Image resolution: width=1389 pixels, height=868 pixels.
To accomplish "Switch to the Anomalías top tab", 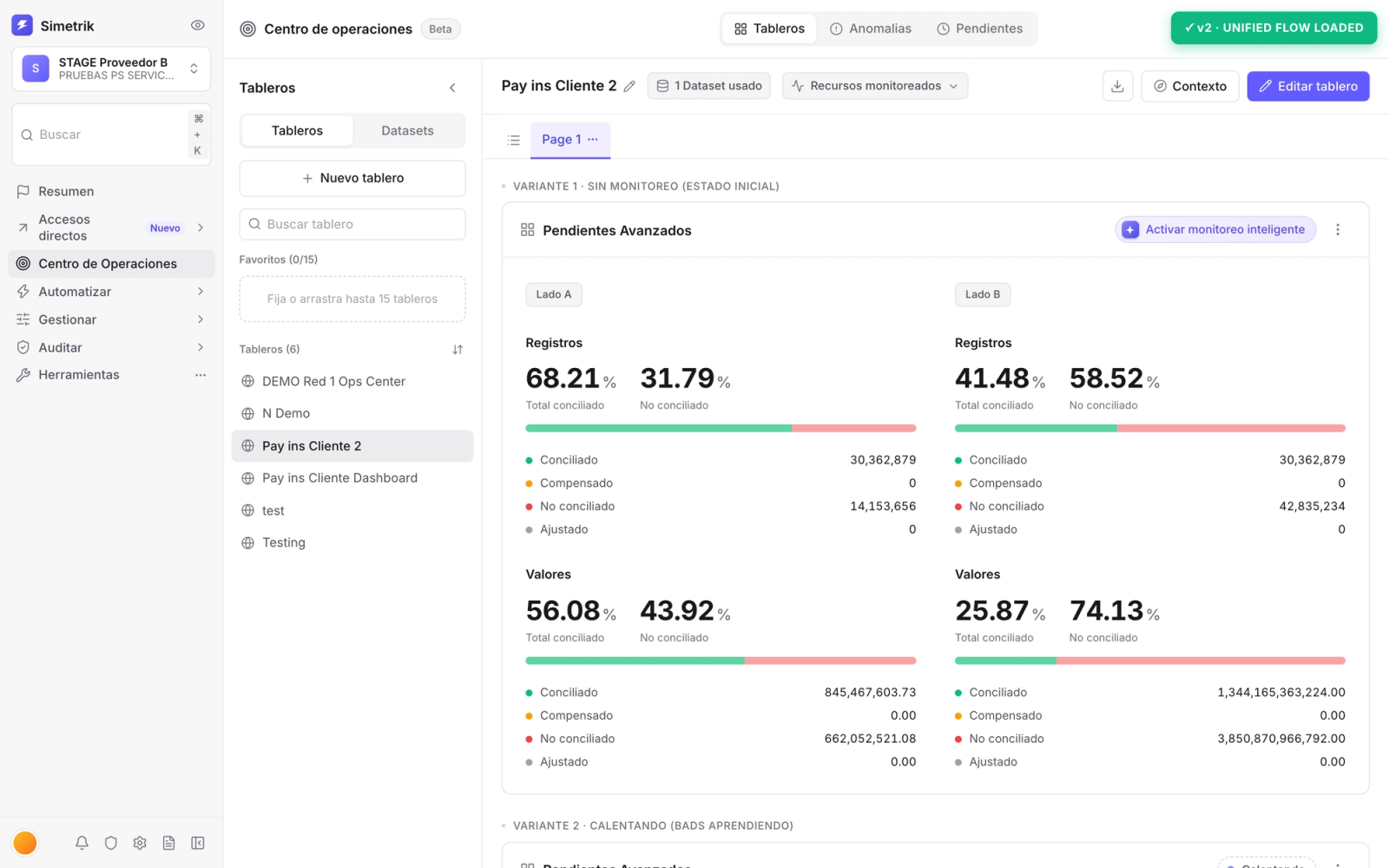I will 871,29.
